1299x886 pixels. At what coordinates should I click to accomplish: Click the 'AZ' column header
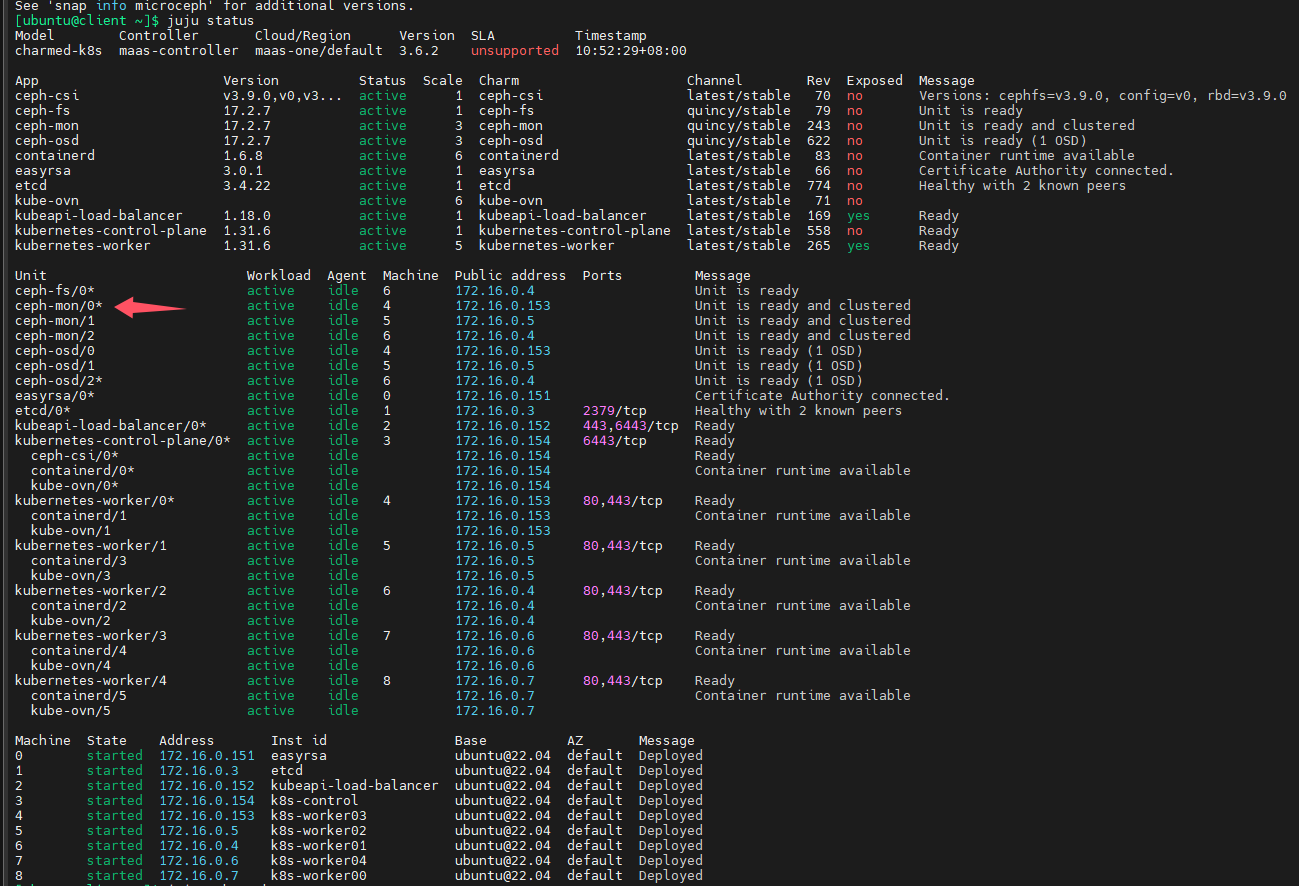[575, 741]
